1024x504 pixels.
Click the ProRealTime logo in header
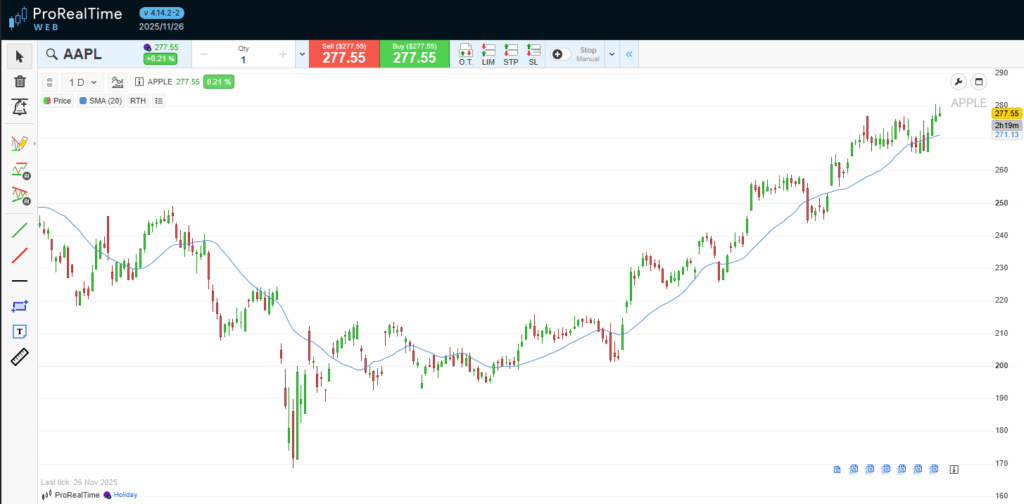pyautogui.click(x=65, y=19)
